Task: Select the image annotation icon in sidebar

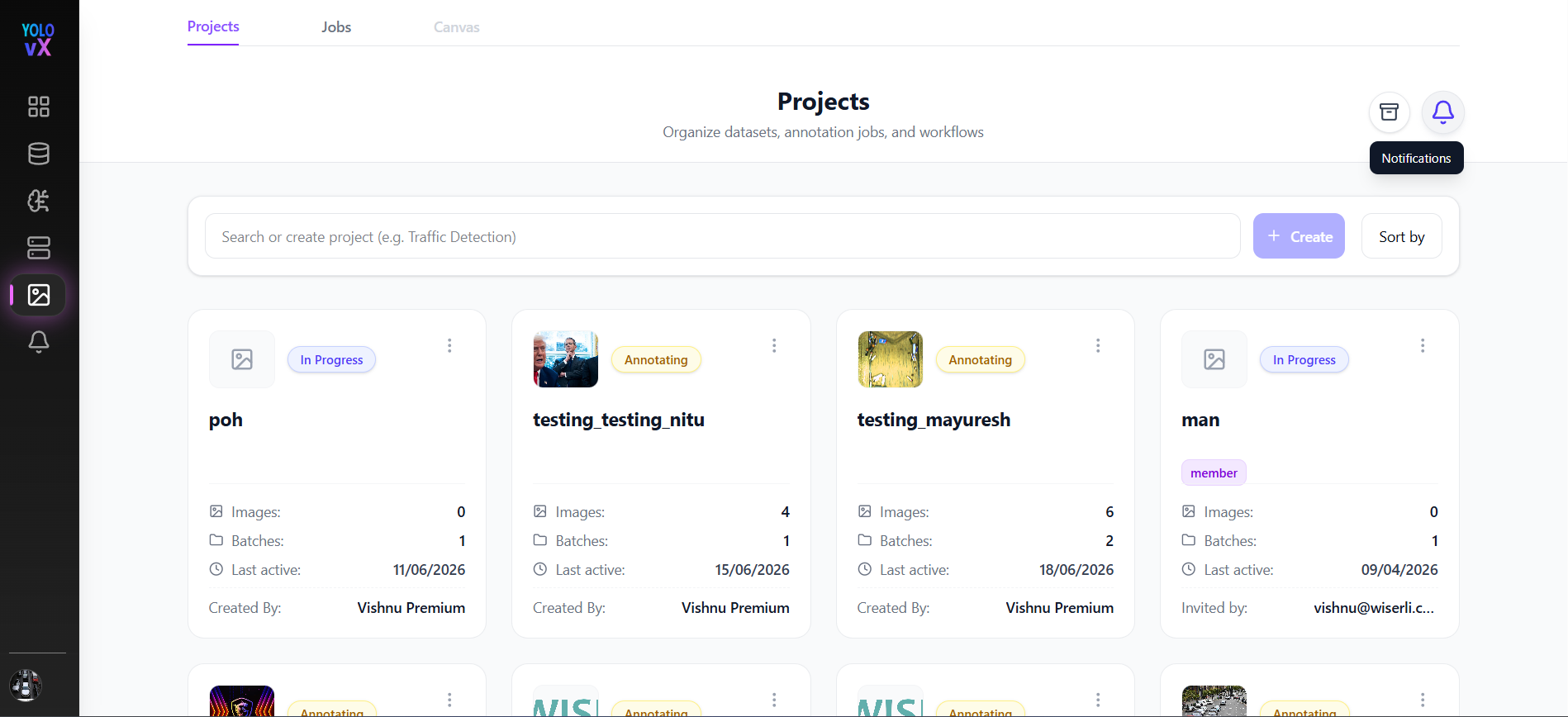Action: [39, 295]
